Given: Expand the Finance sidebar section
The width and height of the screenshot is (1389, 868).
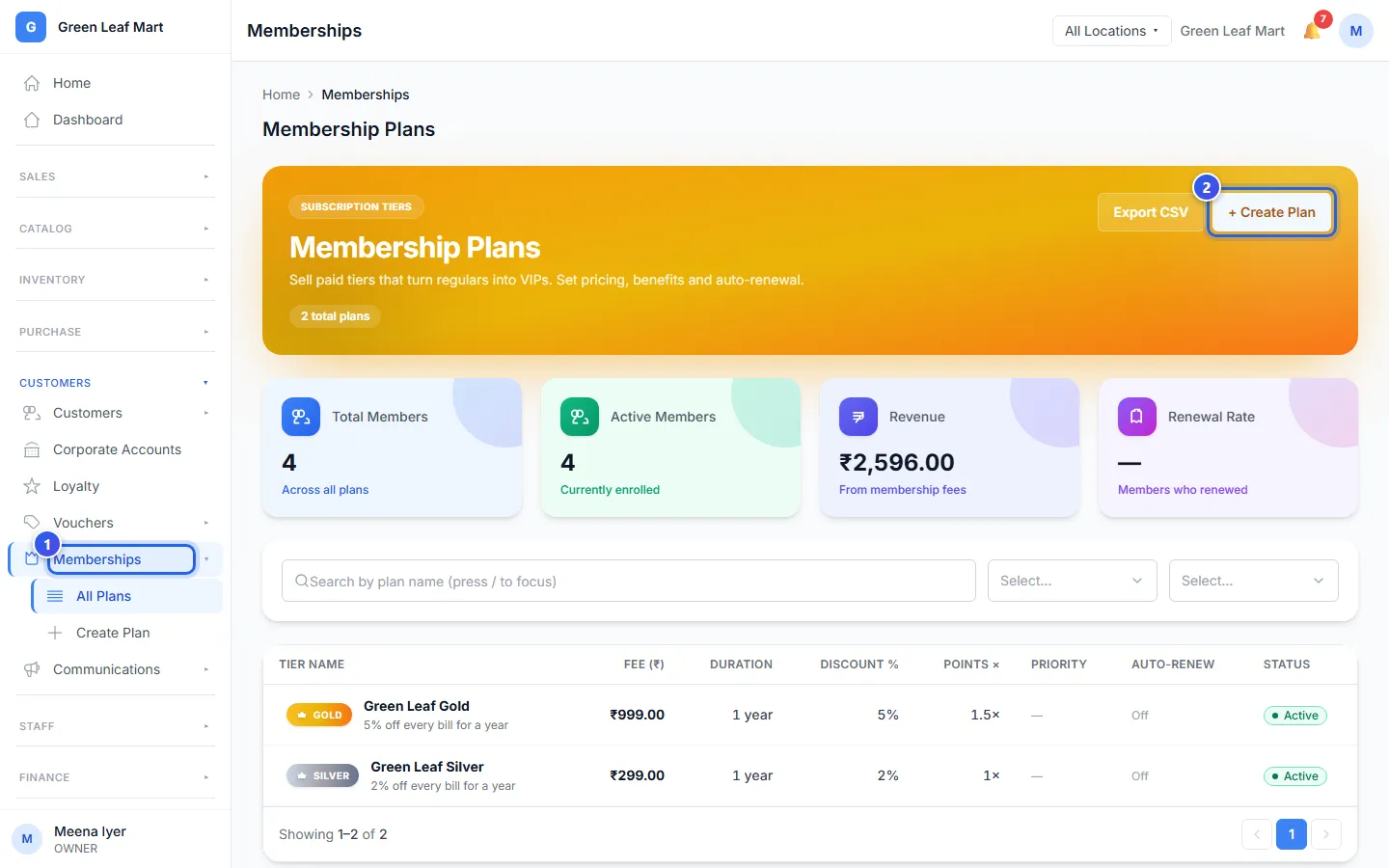Looking at the screenshot, I should coord(115,777).
